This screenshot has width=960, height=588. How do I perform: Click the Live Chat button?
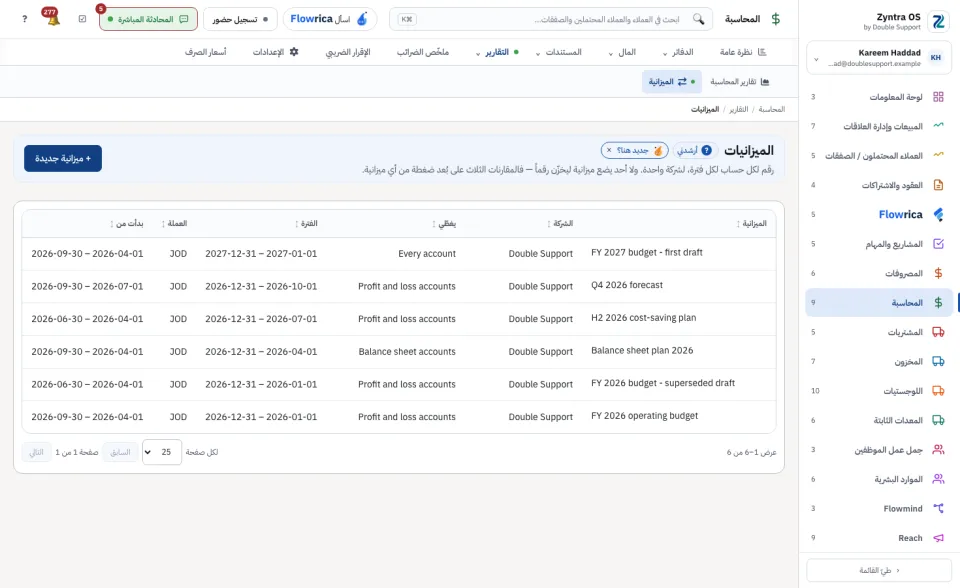[148, 19]
